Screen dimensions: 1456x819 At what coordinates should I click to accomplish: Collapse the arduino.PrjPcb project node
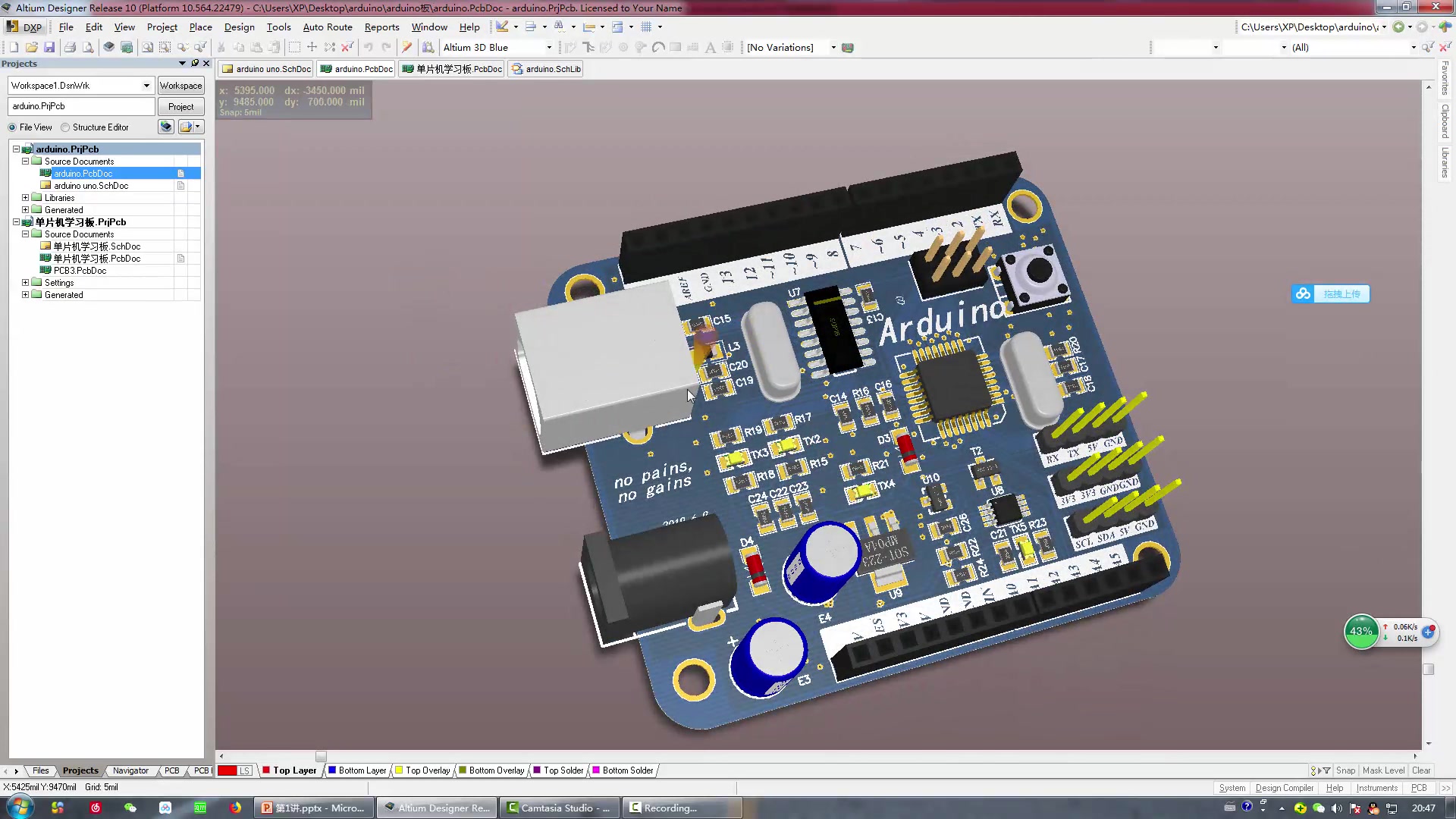click(x=16, y=149)
